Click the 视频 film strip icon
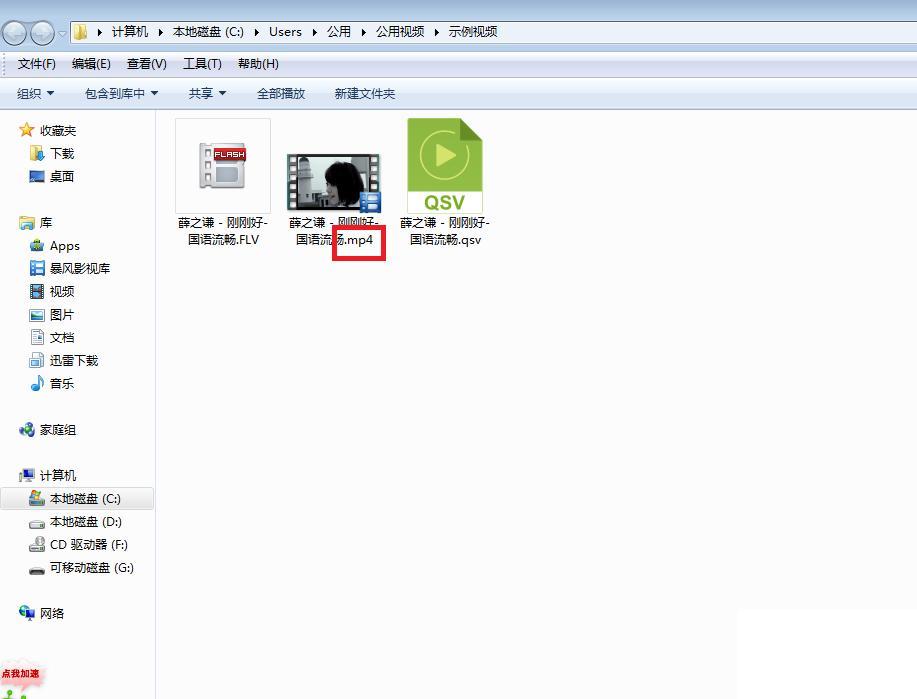Image resolution: width=917 pixels, height=699 pixels. (37, 291)
